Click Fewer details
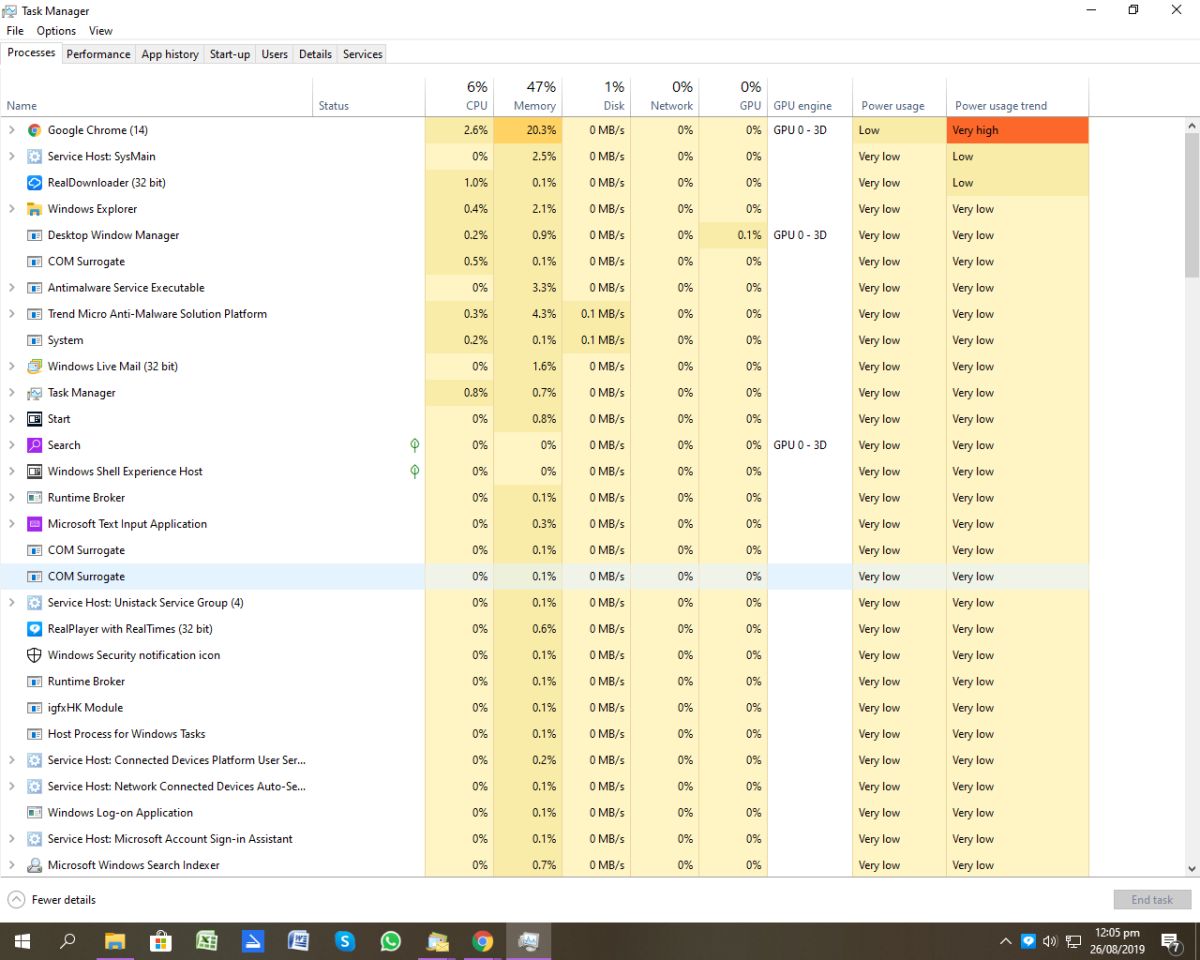The height and width of the screenshot is (960, 1200). (x=52, y=900)
